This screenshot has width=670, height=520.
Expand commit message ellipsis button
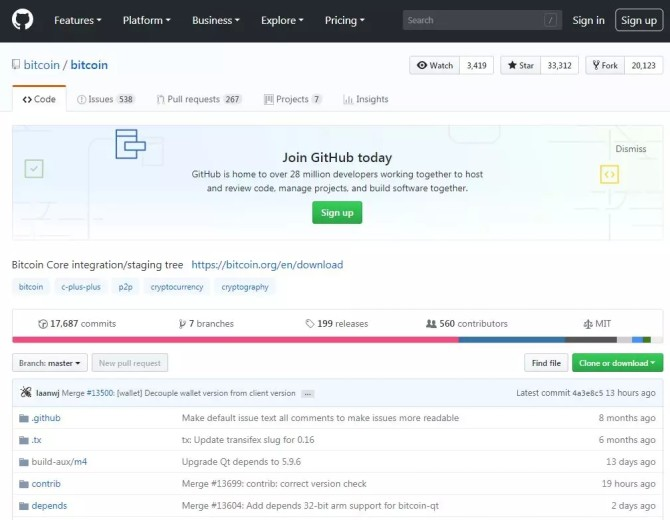pos(307,394)
